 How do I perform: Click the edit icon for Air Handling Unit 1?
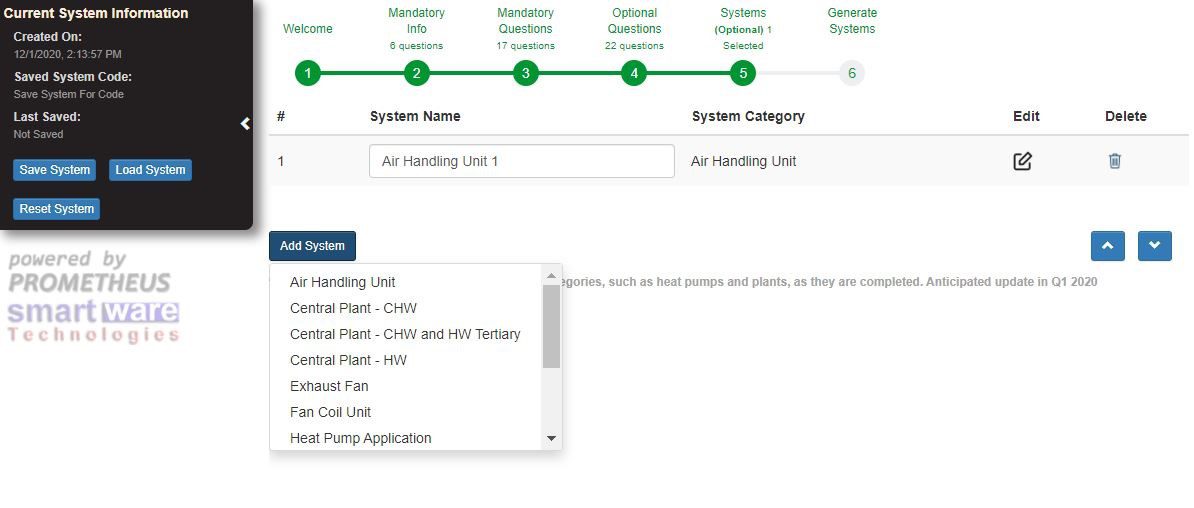(1022, 161)
